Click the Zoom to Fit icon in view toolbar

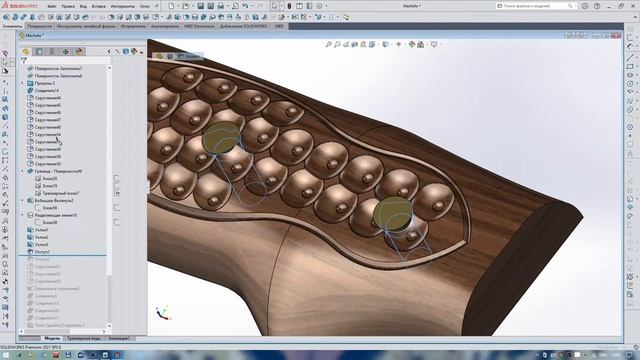(x=329, y=44)
